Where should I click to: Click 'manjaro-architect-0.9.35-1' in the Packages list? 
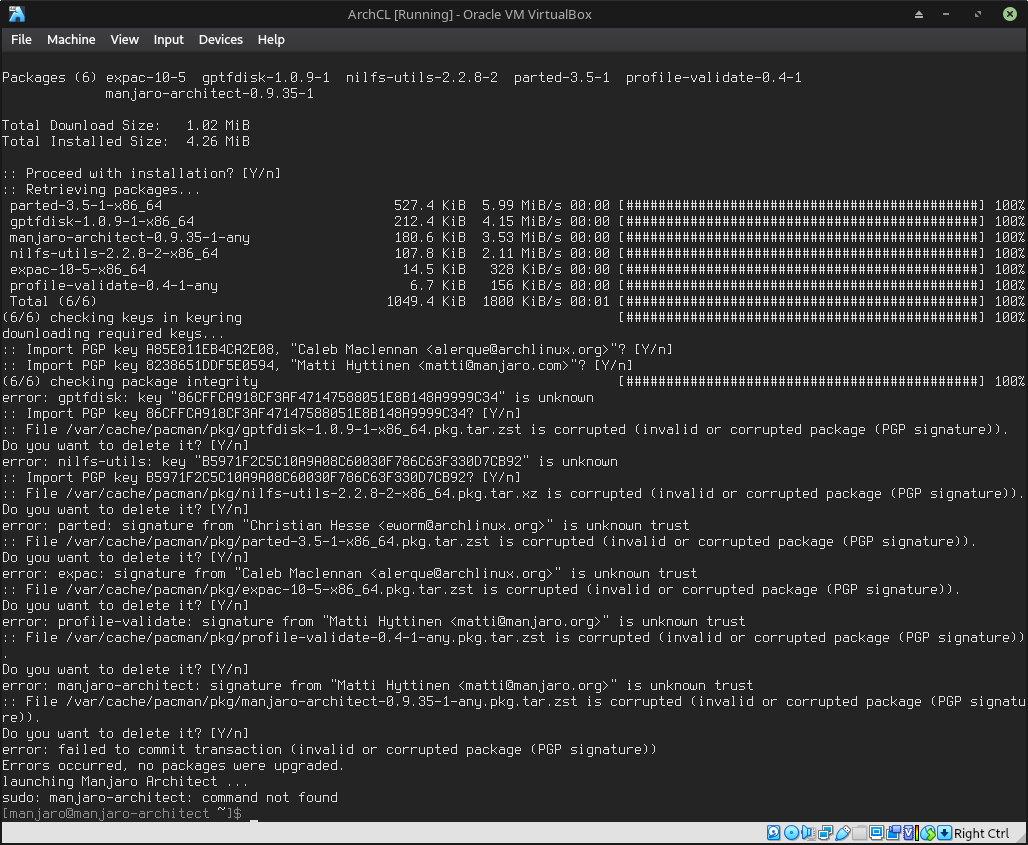click(209, 94)
